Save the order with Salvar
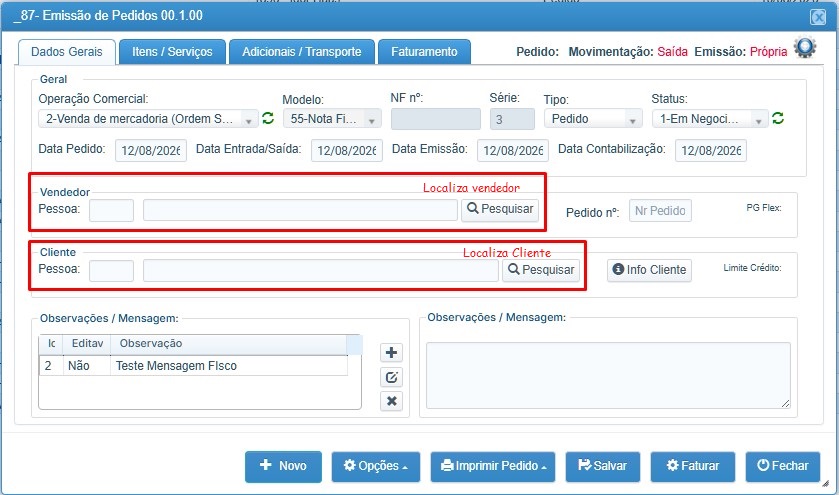The image size is (839, 495). tap(602, 466)
